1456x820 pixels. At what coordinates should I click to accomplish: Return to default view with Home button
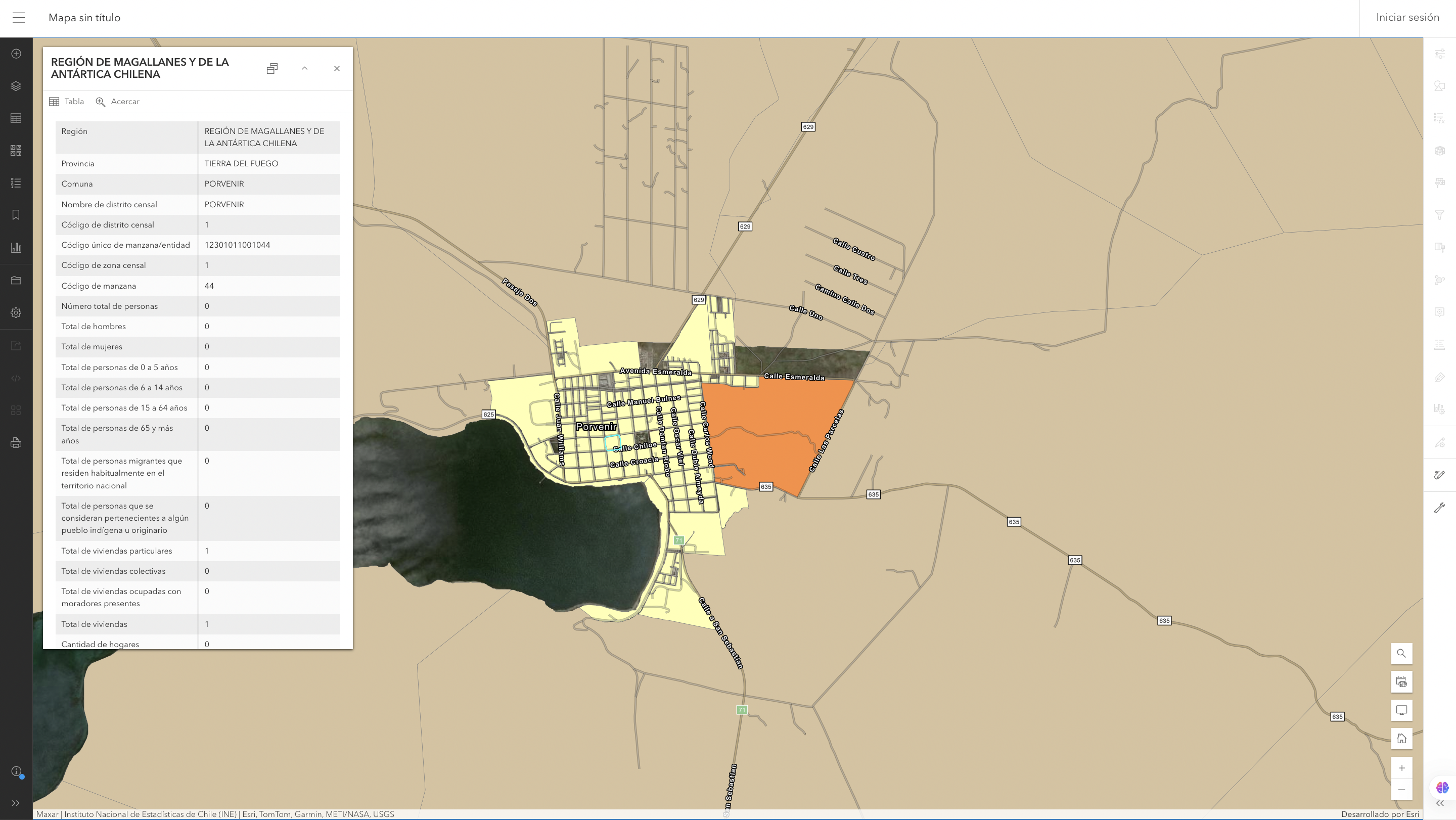click(1401, 739)
